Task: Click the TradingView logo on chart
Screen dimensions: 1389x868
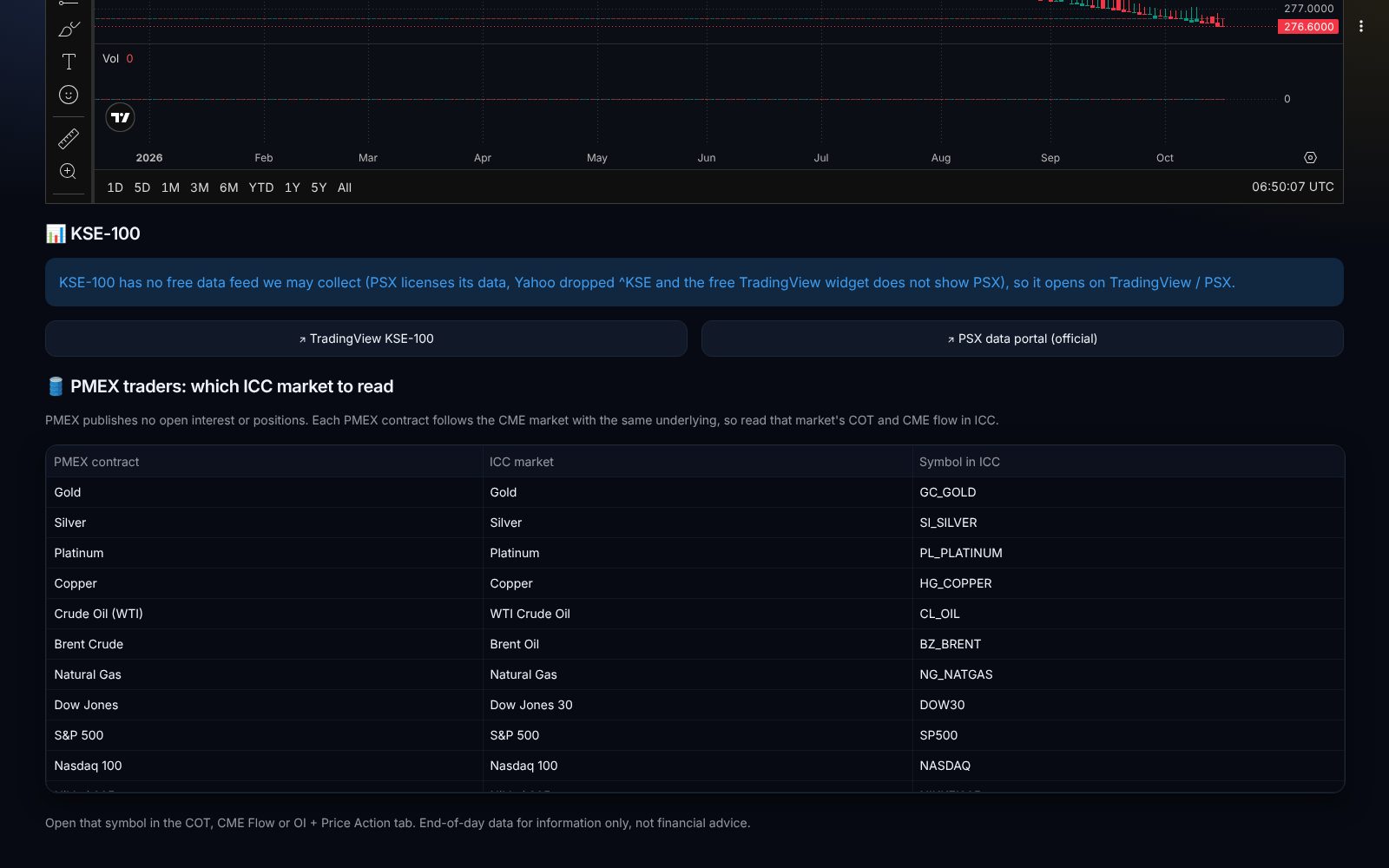Action: click(121, 117)
